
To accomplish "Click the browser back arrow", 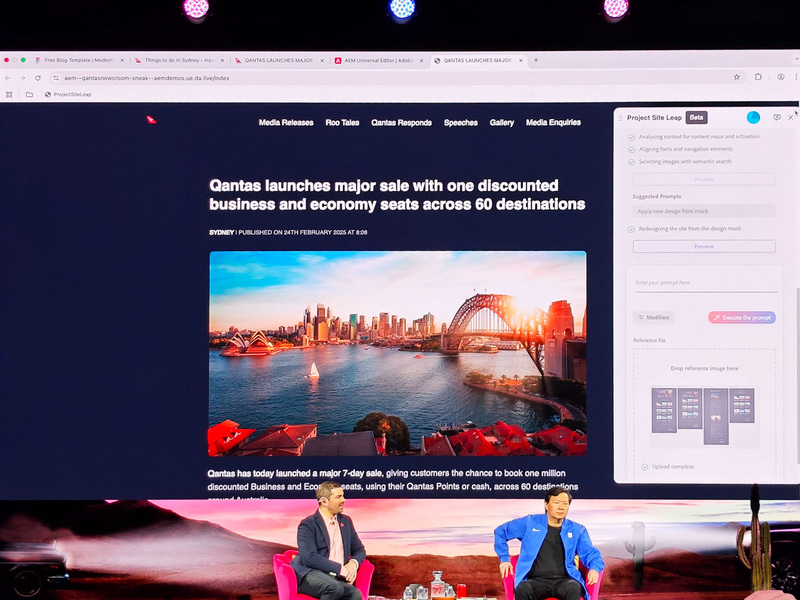I will click(8, 78).
